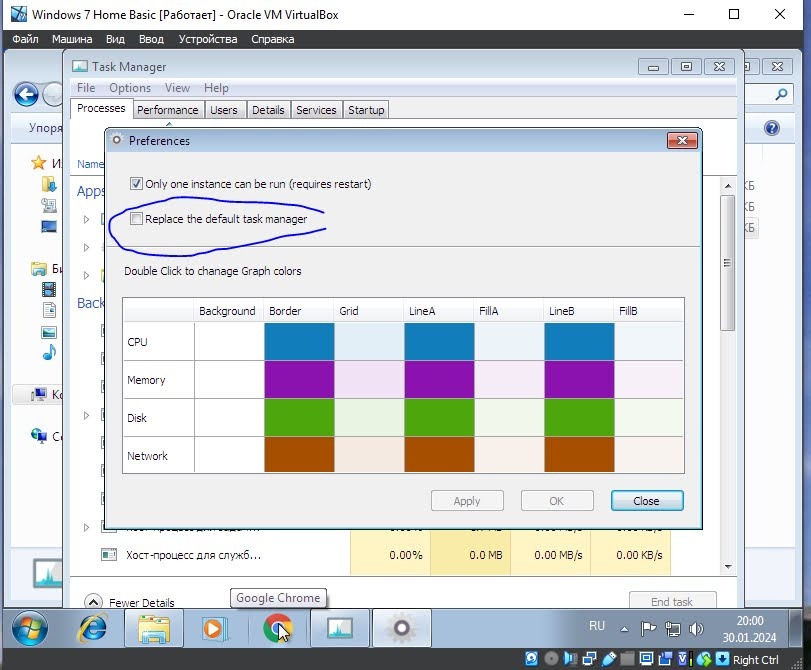811x670 pixels.
Task: Select the Music note library icon
Action: [49, 353]
